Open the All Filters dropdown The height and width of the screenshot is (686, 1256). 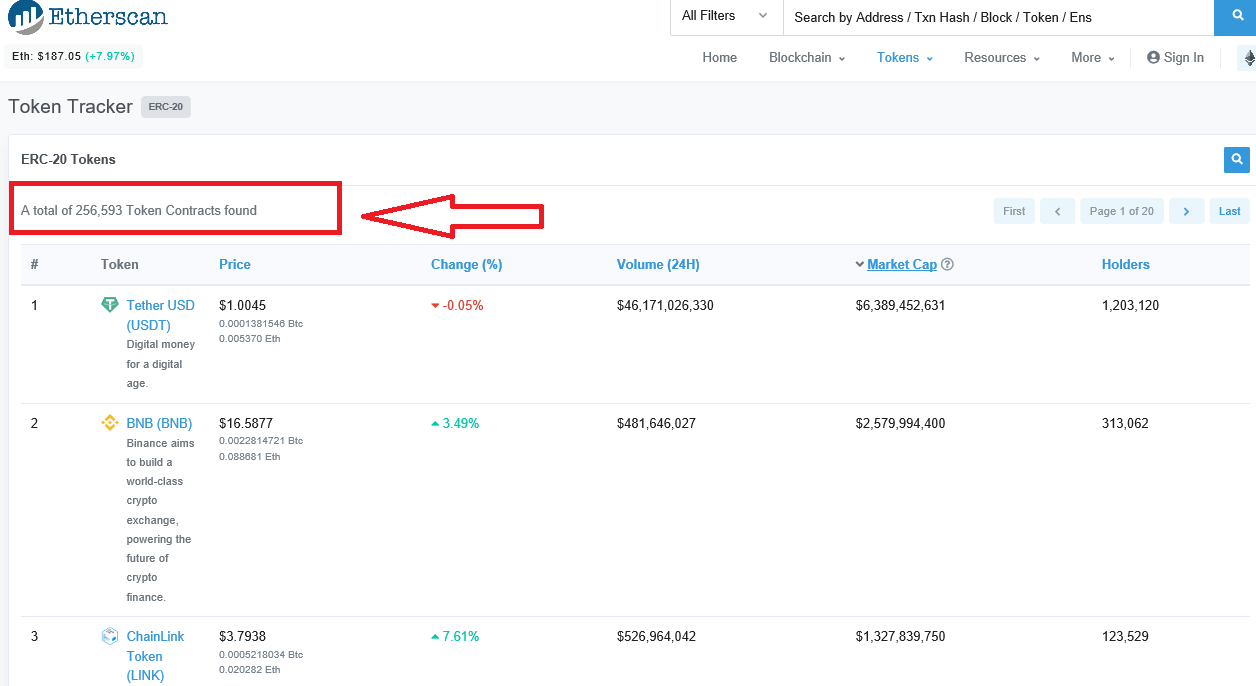(x=725, y=16)
